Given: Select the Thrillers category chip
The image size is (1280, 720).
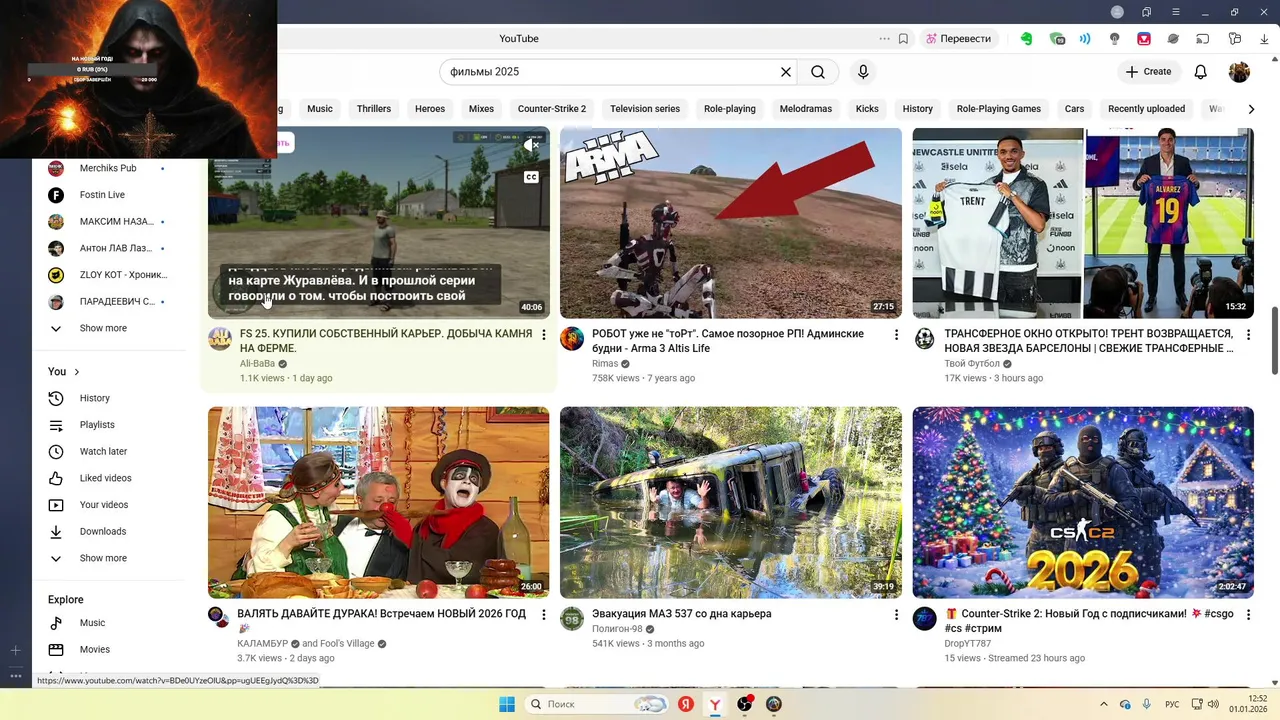Looking at the screenshot, I should pyautogui.click(x=374, y=109).
